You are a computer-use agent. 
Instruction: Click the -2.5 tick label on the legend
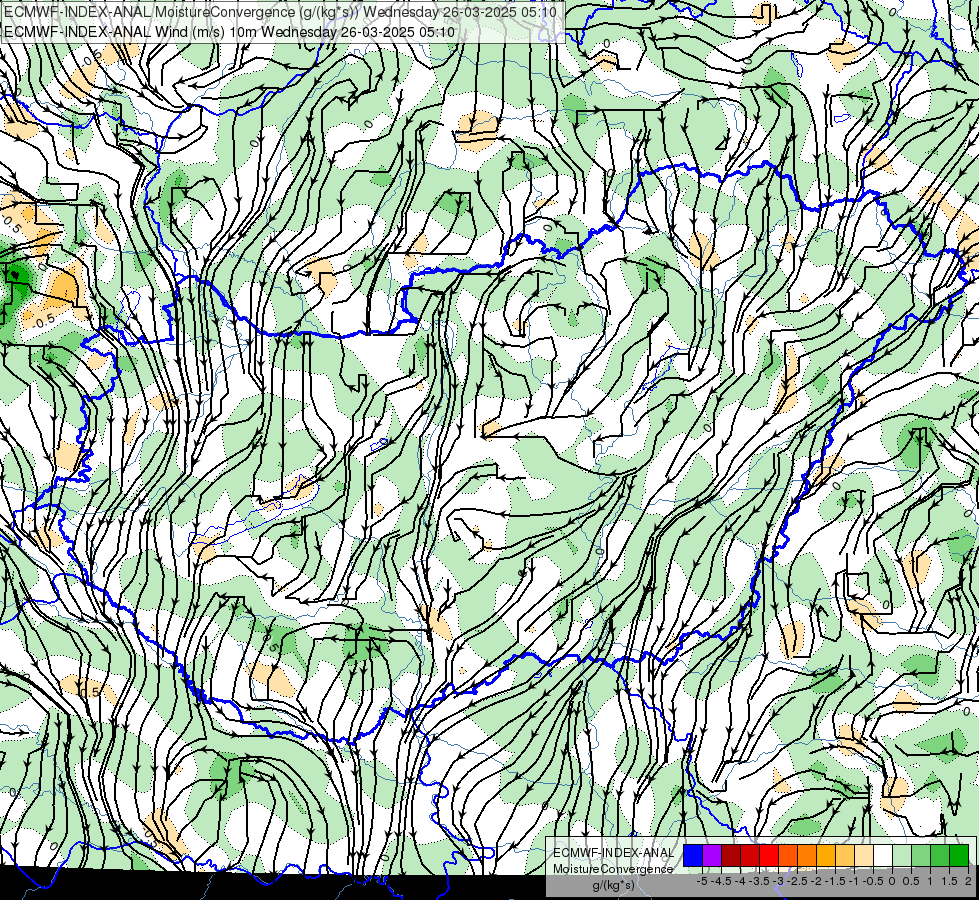pos(797,881)
